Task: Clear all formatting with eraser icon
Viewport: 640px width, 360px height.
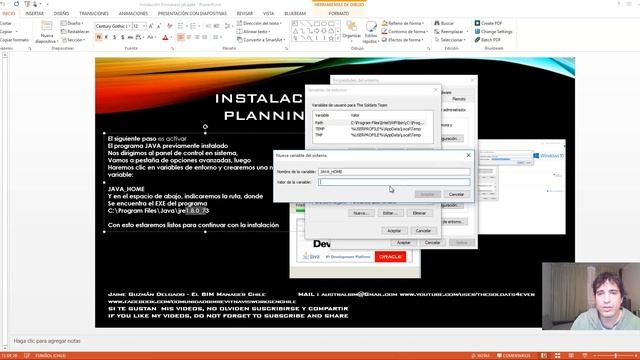Action: [169, 26]
